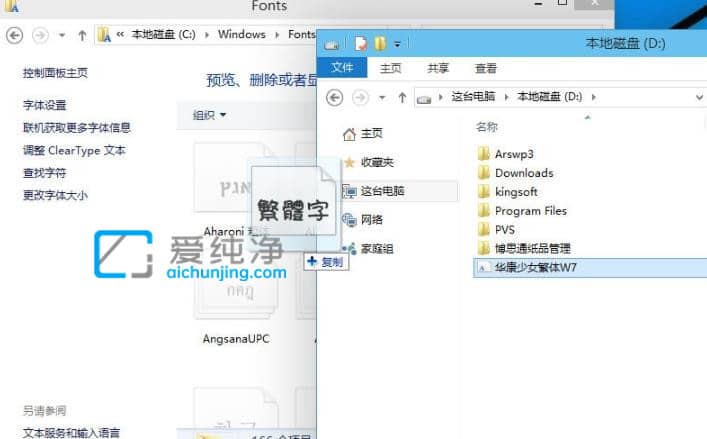The image size is (707, 439).
Task: Select the kingsoft folder
Action: point(516,192)
